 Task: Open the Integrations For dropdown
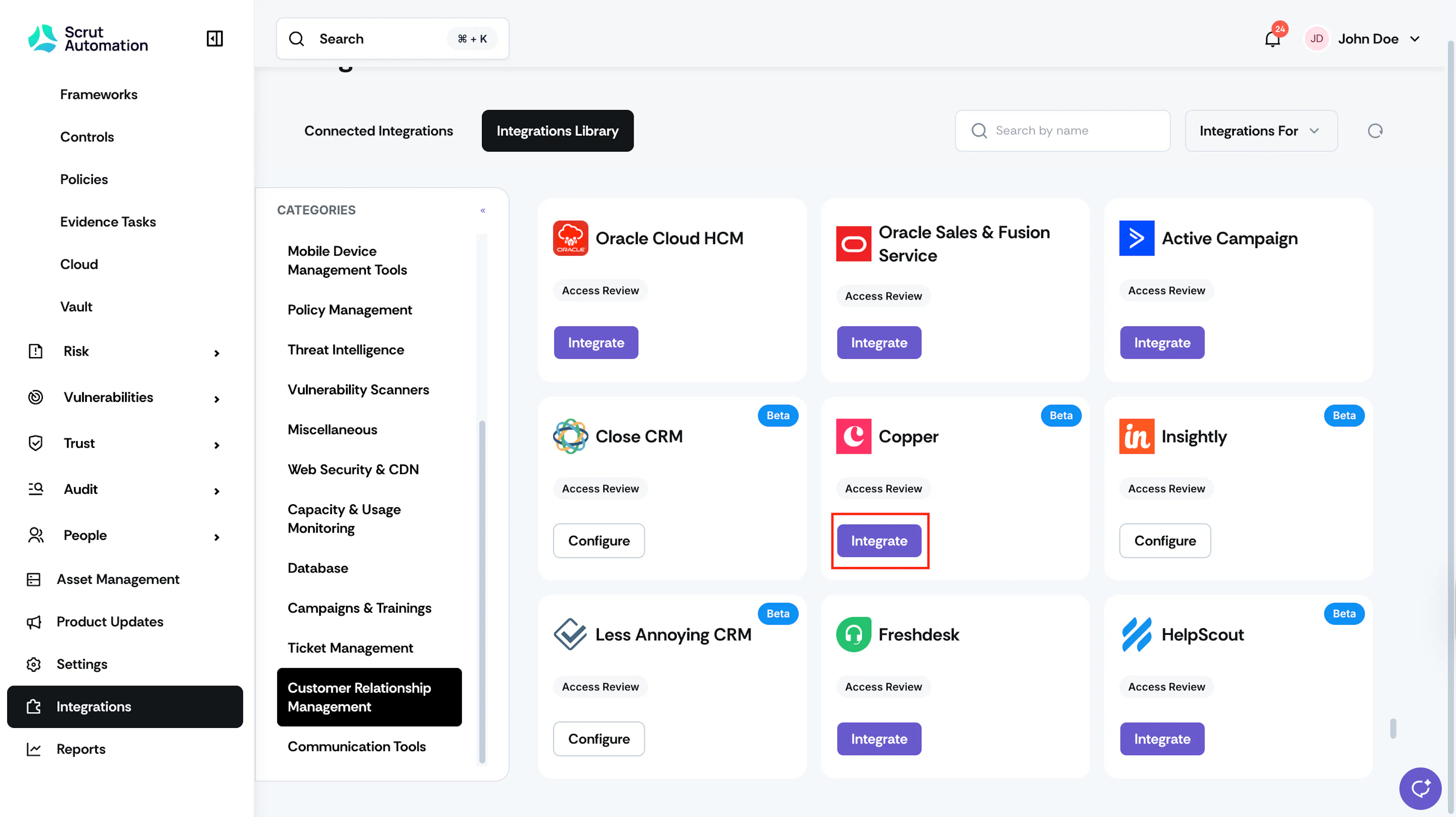pos(1261,131)
